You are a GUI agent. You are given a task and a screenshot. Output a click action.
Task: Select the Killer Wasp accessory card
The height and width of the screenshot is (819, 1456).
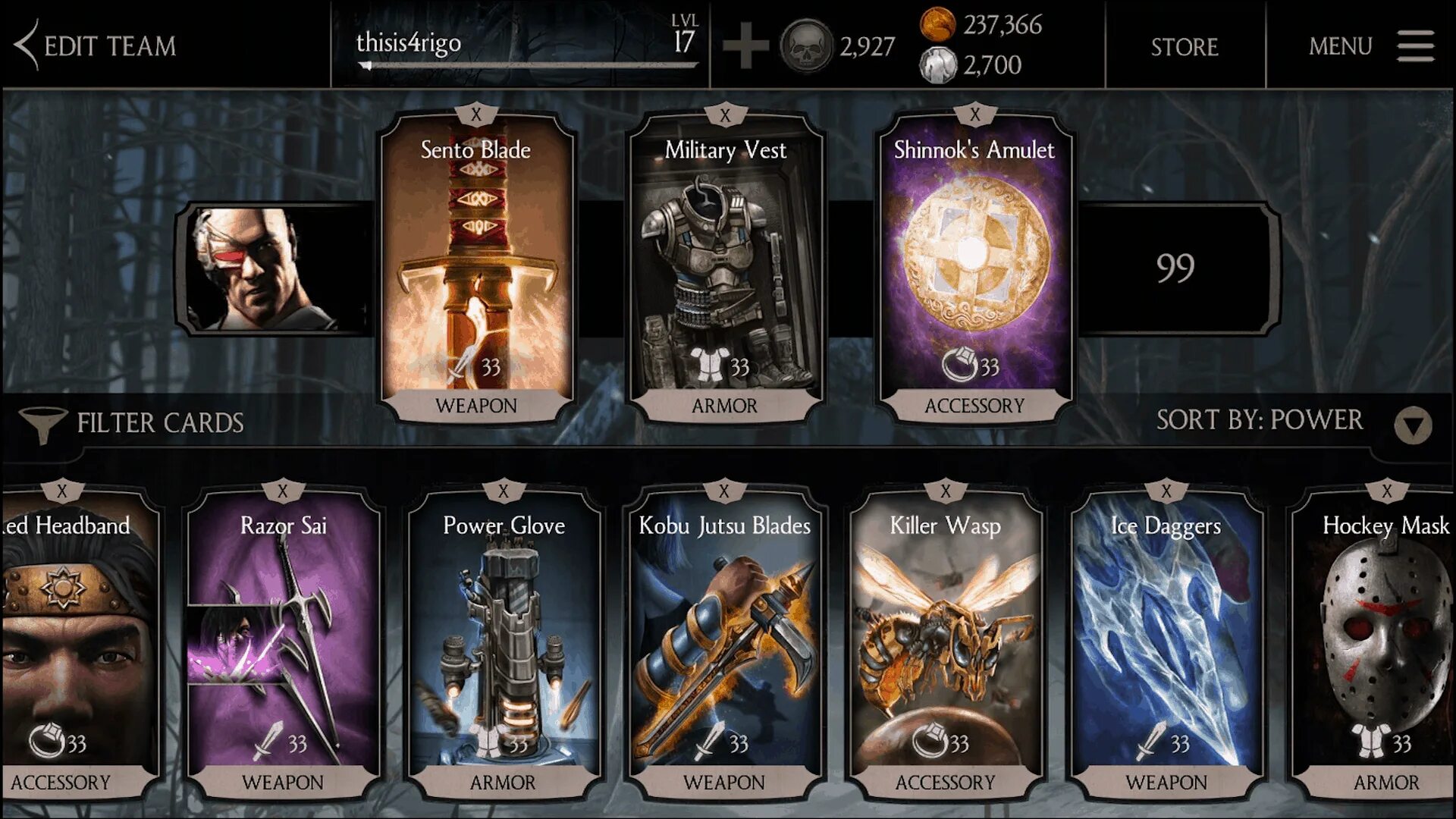click(945, 645)
